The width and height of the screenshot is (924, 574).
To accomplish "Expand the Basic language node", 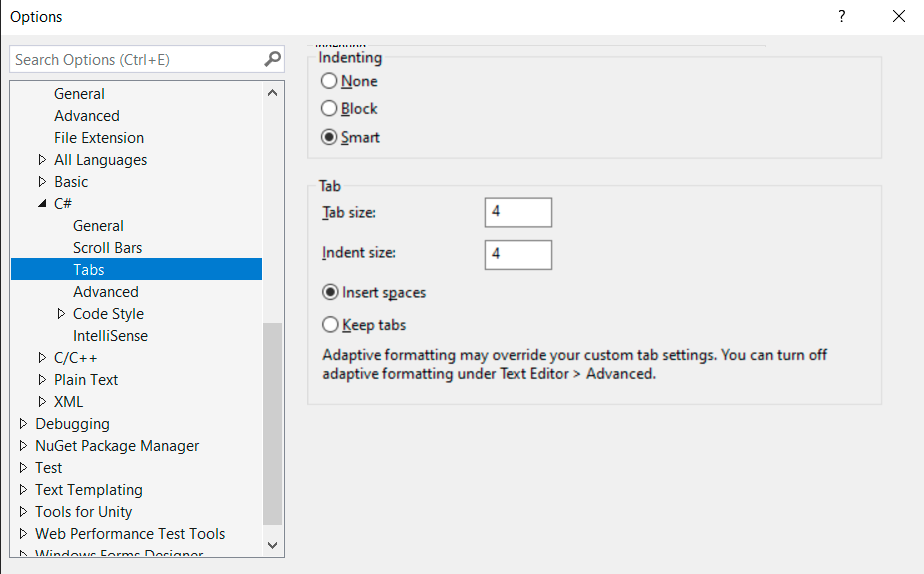I will point(42,182).
